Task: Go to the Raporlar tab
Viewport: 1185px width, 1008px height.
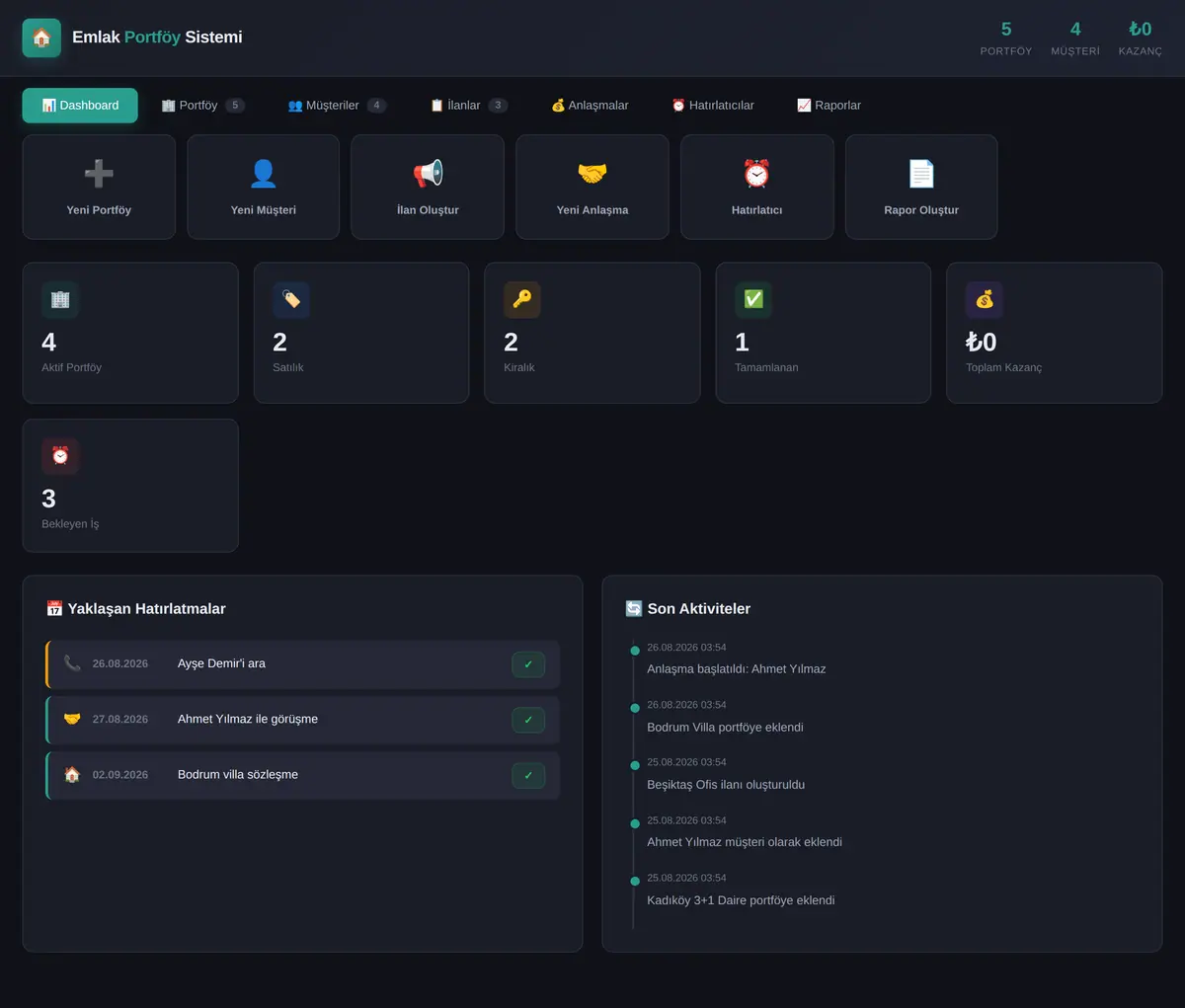Action: [x=829, y=106]
